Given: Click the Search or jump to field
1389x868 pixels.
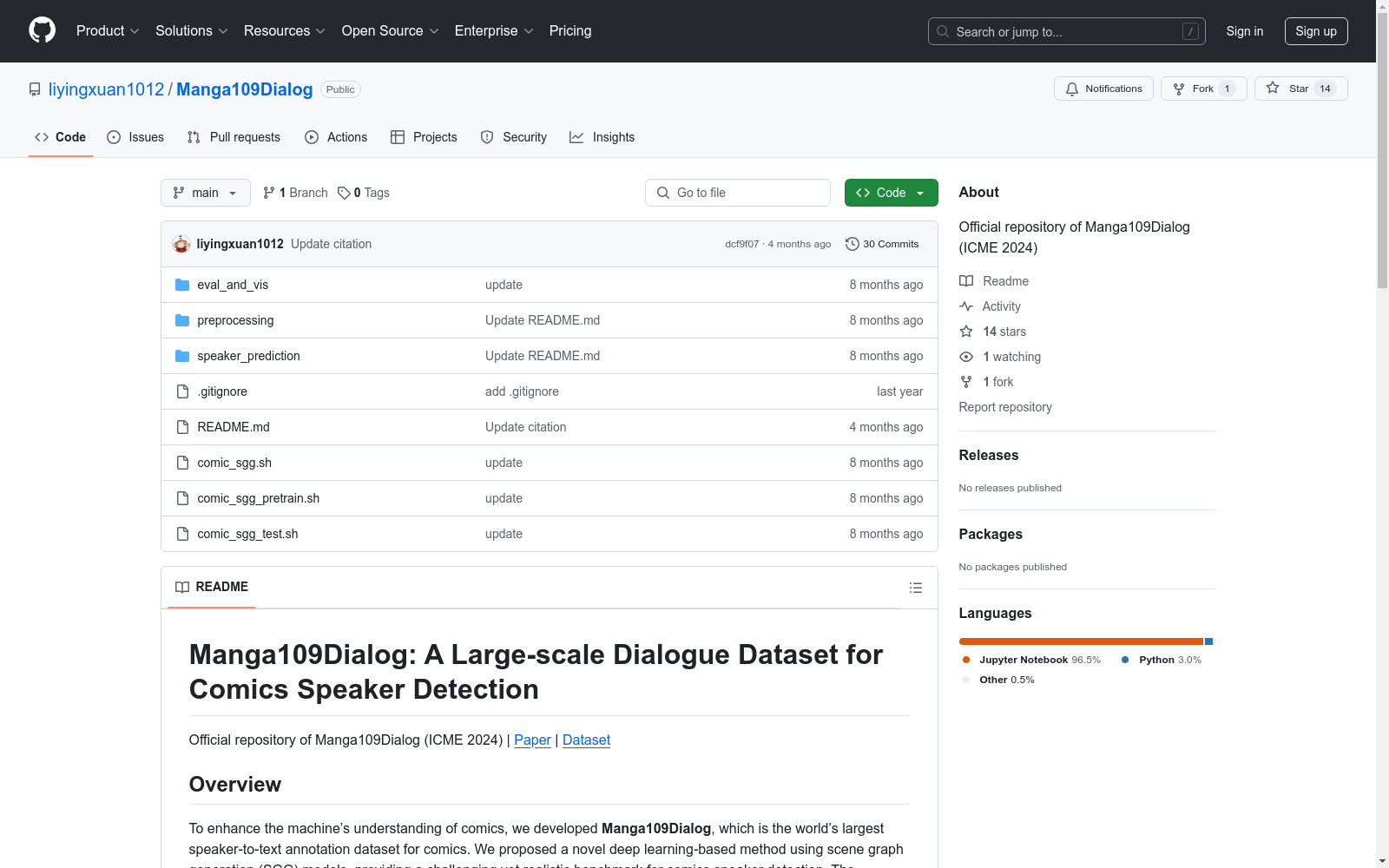Looking at the screenshot, I should (x=1067, y=31).
